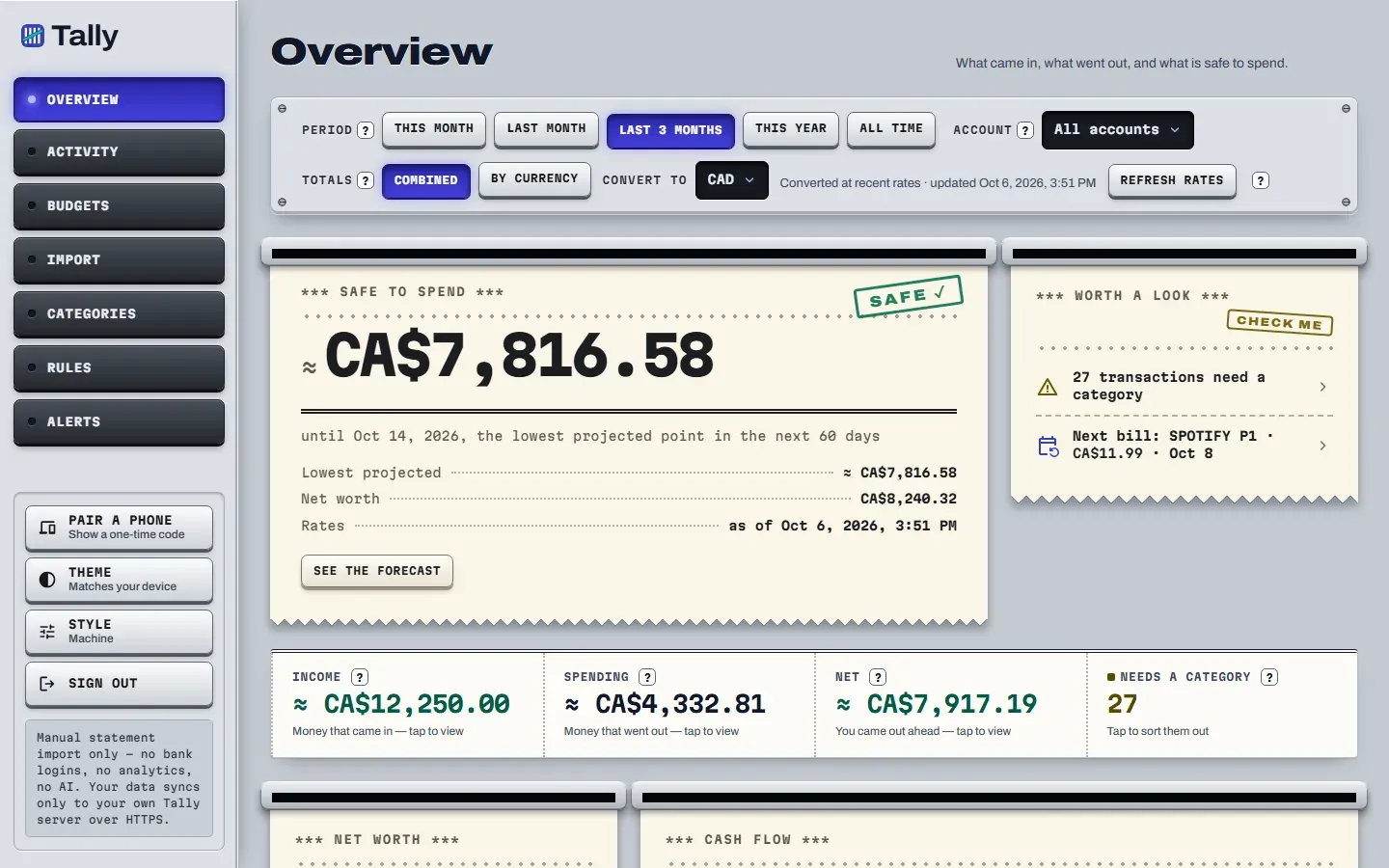This screenshot has width=1389, height=868.
Task: Open help for the Totals option
Action: (366, 180)
